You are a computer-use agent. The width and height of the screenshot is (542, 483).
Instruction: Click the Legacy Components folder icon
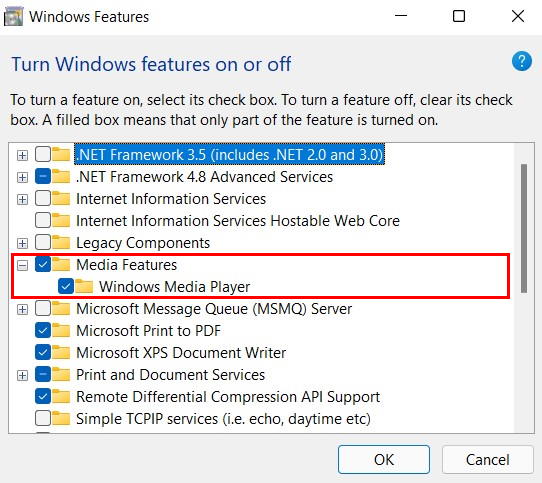[61, 242]
